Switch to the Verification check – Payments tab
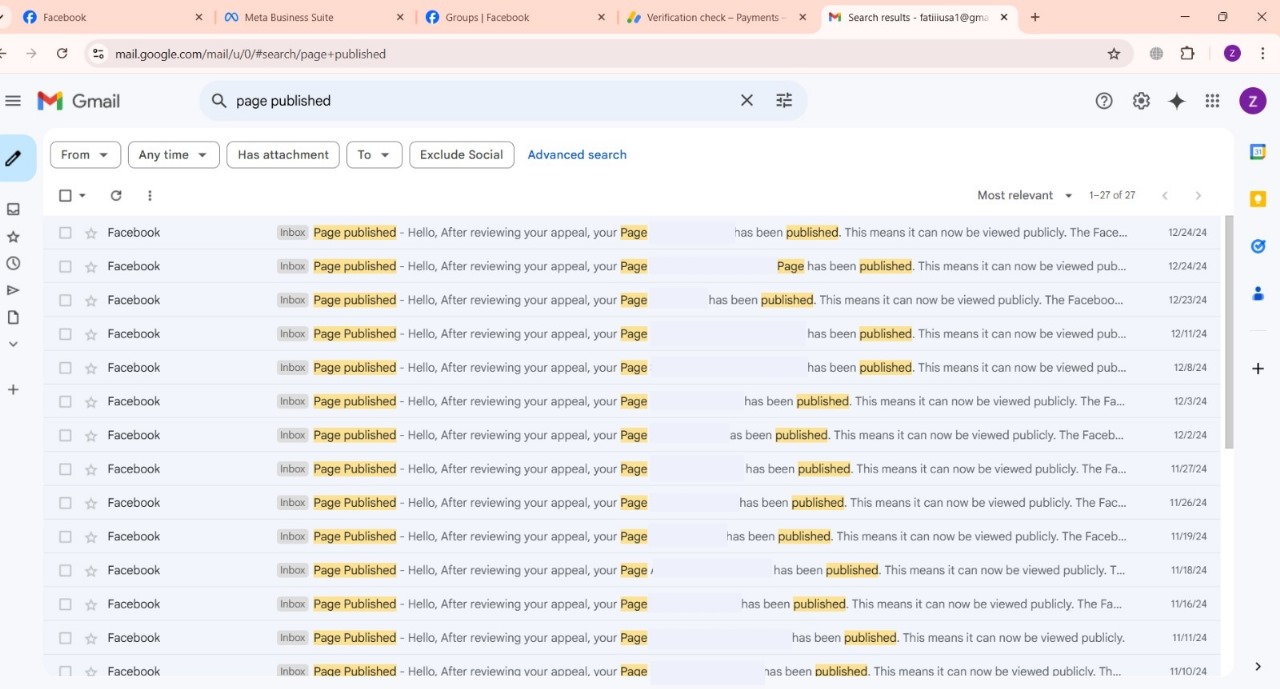The image size is (1280, 689). pyautogui.click(x=716, y=17)
